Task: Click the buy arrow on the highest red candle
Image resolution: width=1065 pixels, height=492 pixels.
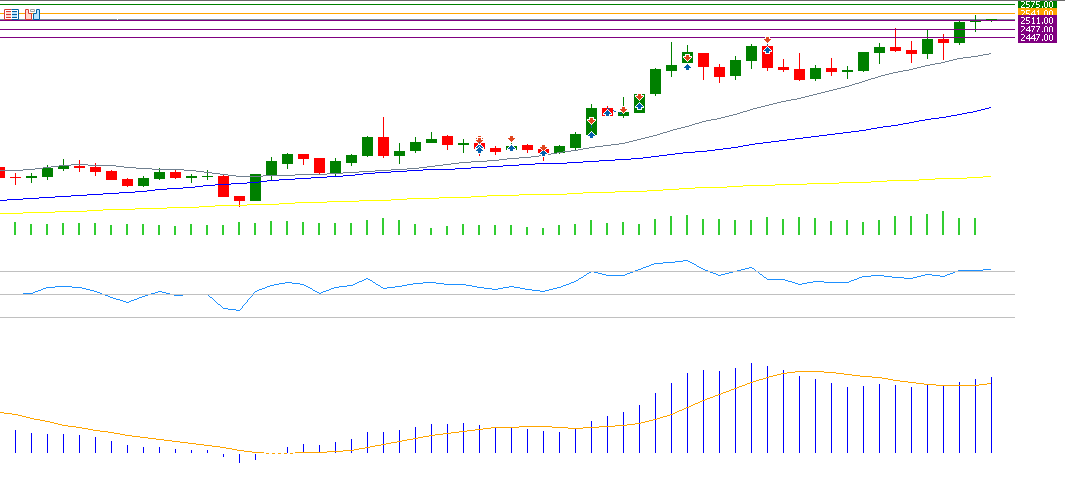Action: point(767,47)
